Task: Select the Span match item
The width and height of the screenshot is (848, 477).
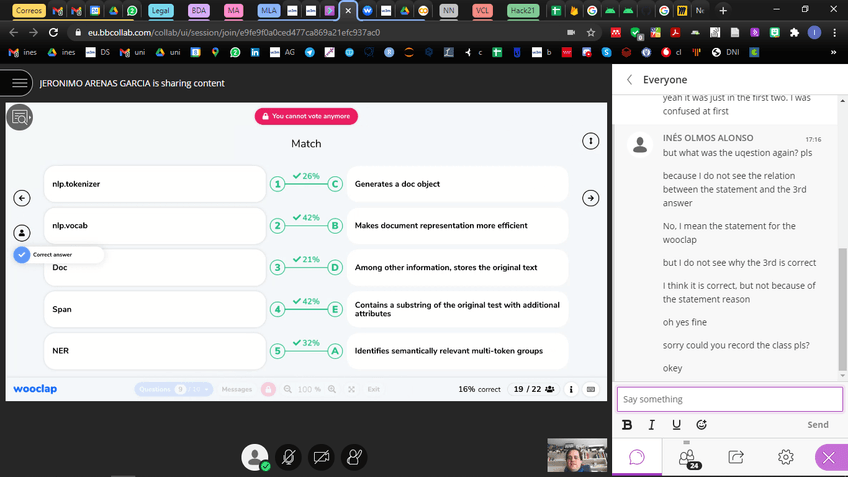Action: click(155, 309)
